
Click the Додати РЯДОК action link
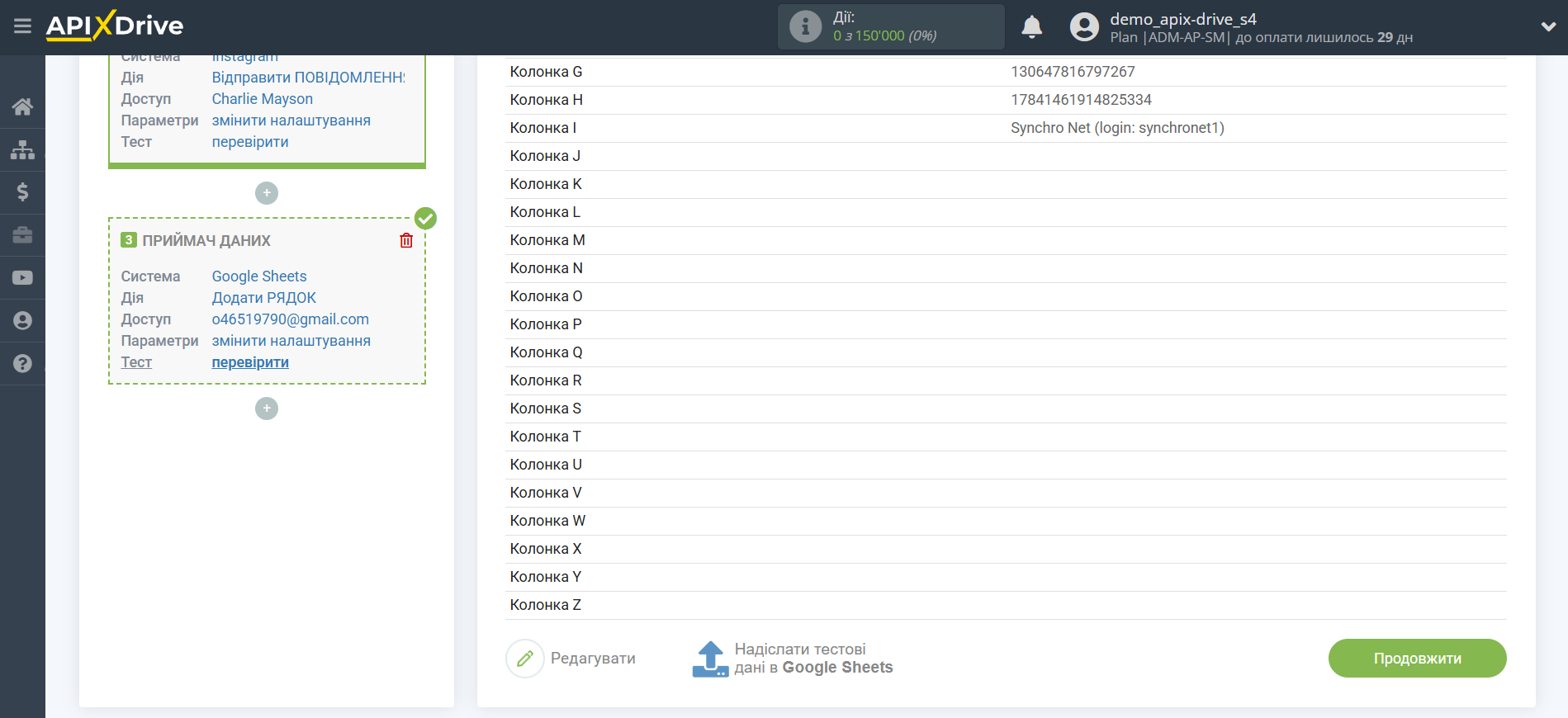coord(264,298)
